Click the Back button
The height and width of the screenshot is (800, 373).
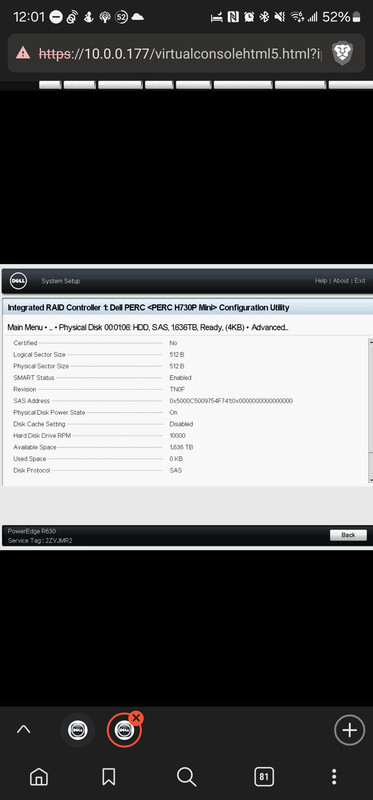click(348, 535)
